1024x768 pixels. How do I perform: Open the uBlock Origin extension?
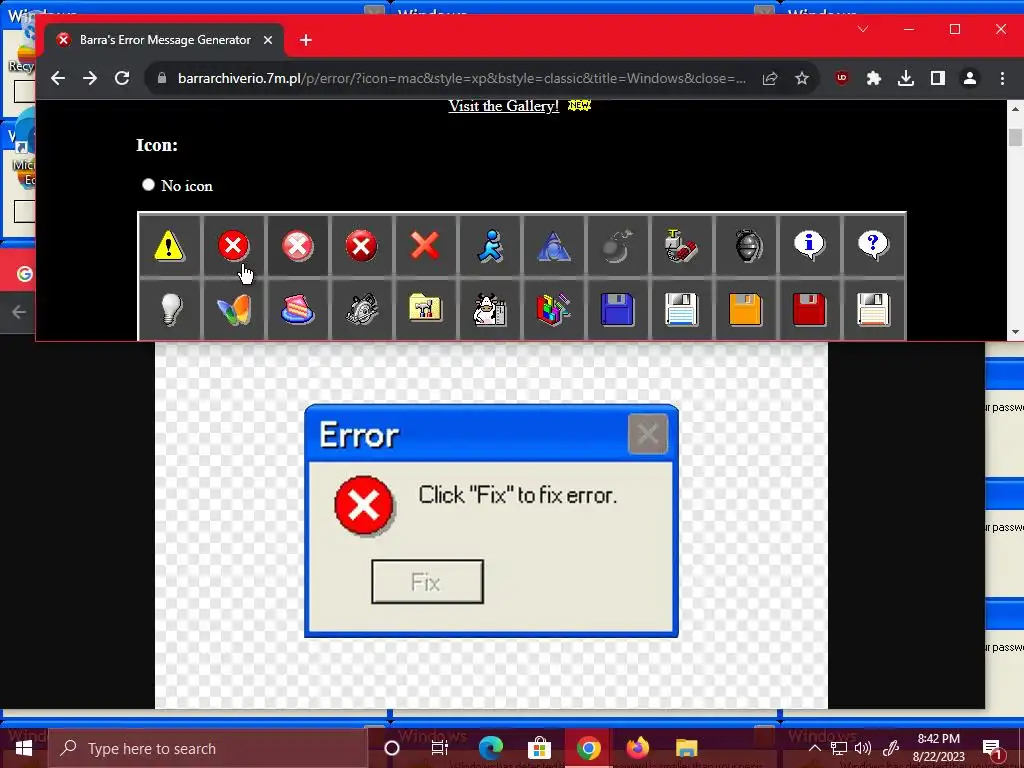tap(842, 78)
